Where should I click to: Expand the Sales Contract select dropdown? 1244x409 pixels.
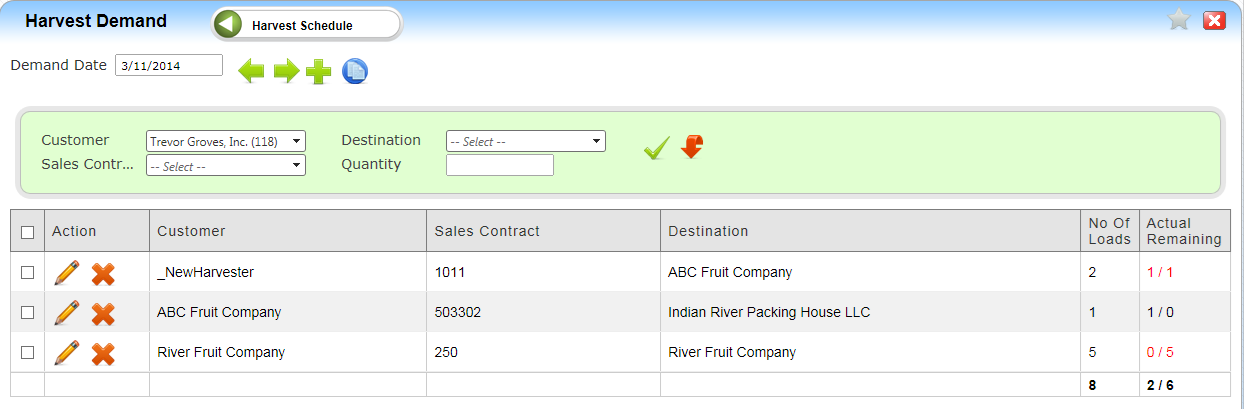pyautogui.click(x=226, y=166)
